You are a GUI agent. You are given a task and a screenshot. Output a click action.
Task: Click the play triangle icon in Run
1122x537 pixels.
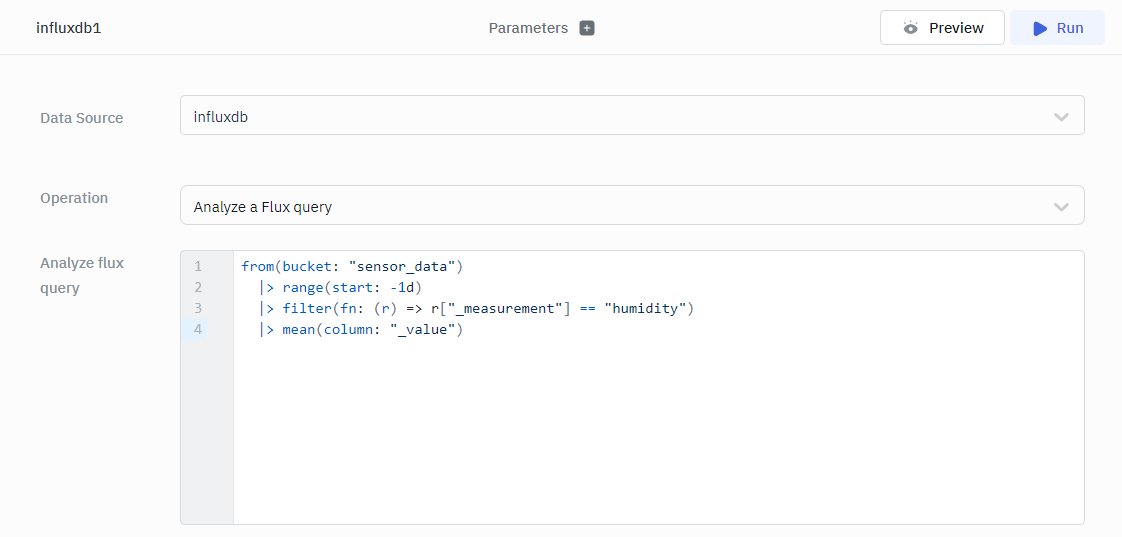click(x=1040, y=28)
